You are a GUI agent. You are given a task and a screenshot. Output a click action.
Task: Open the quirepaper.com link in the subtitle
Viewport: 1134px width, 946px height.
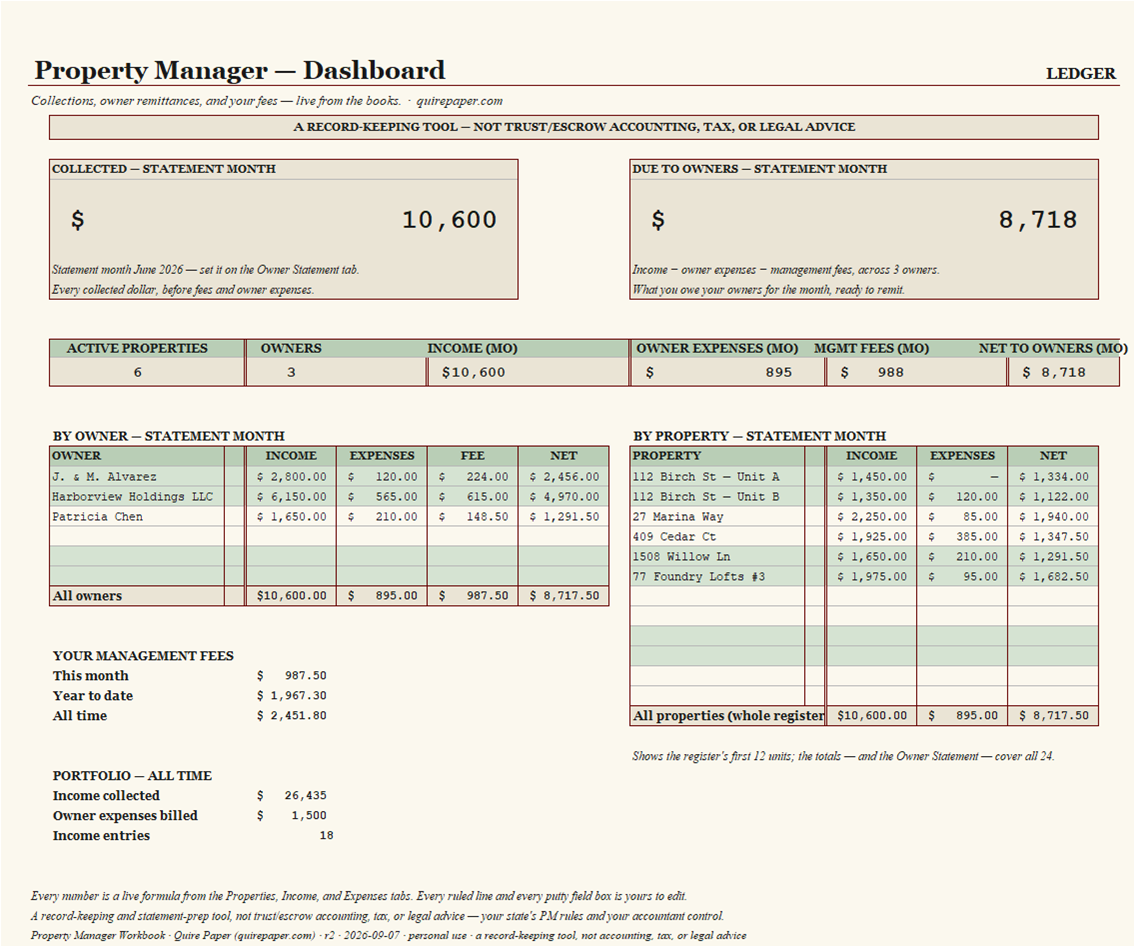click(x=459, y=101)
